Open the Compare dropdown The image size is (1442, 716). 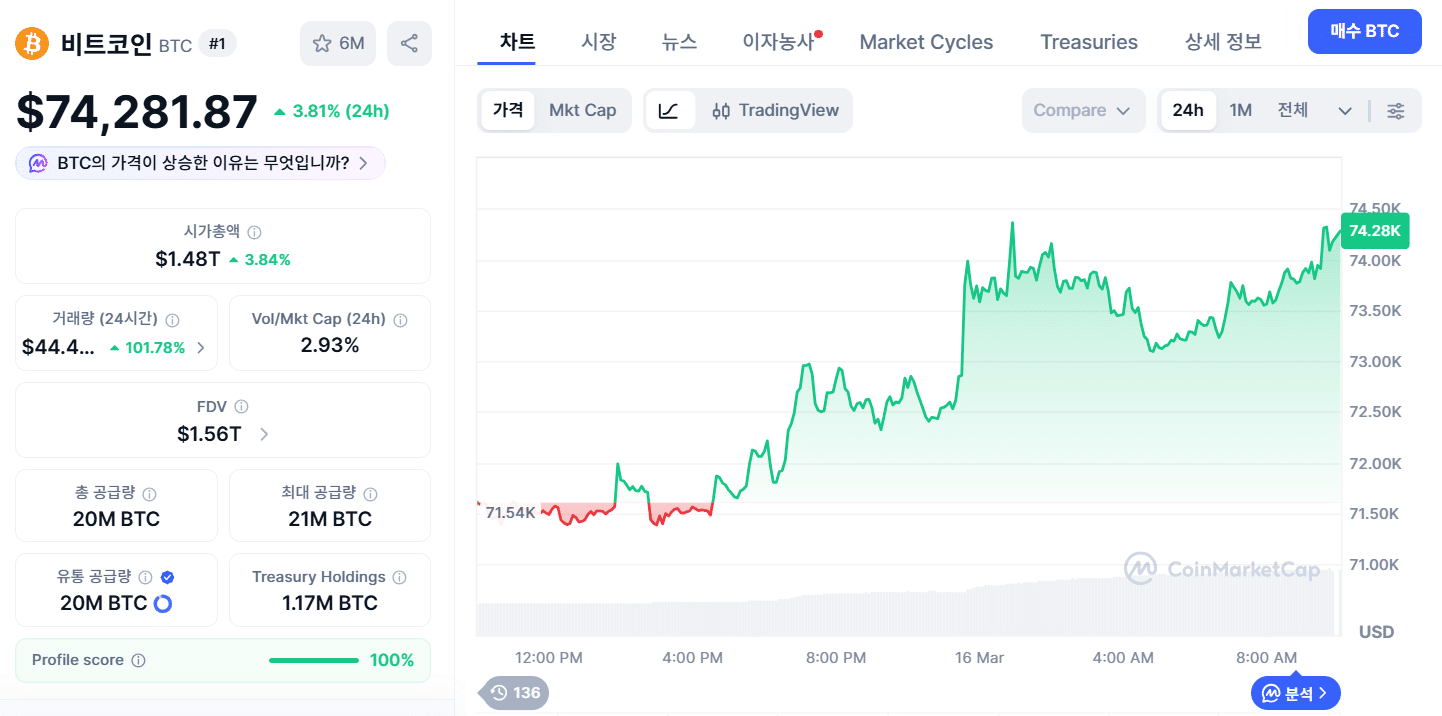tap(1081, 110)
